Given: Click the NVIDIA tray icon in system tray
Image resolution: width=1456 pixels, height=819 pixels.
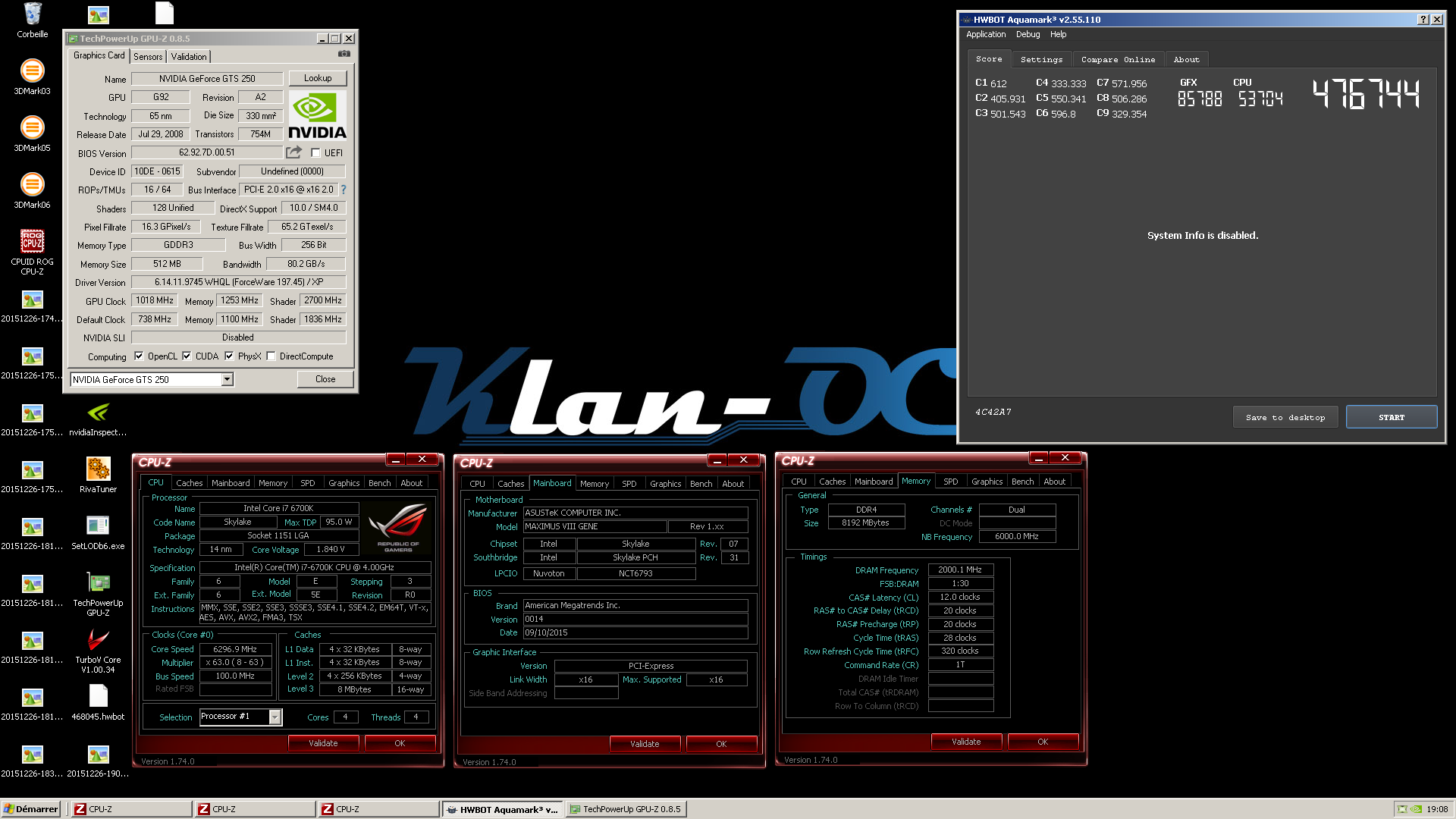Looking at the screenshot, I should tap(1416, 809).
